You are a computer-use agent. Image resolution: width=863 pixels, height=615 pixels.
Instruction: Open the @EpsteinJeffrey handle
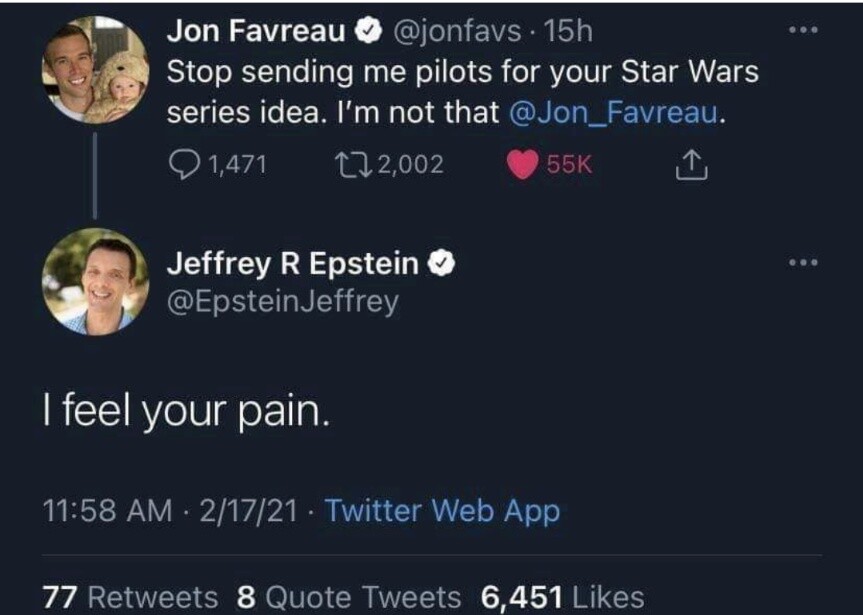pos(282,300)
